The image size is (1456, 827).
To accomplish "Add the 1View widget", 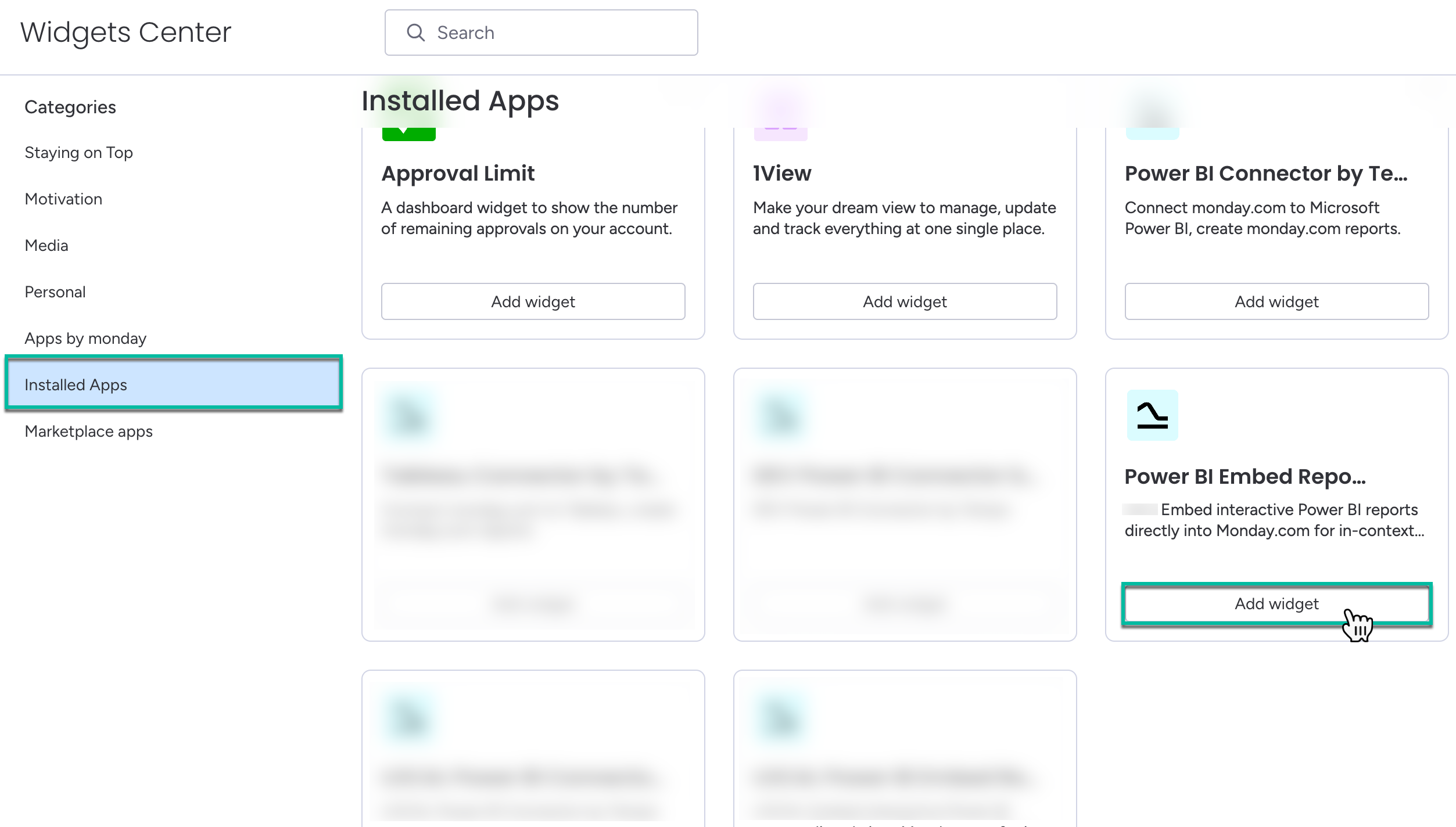I will 905,301.
